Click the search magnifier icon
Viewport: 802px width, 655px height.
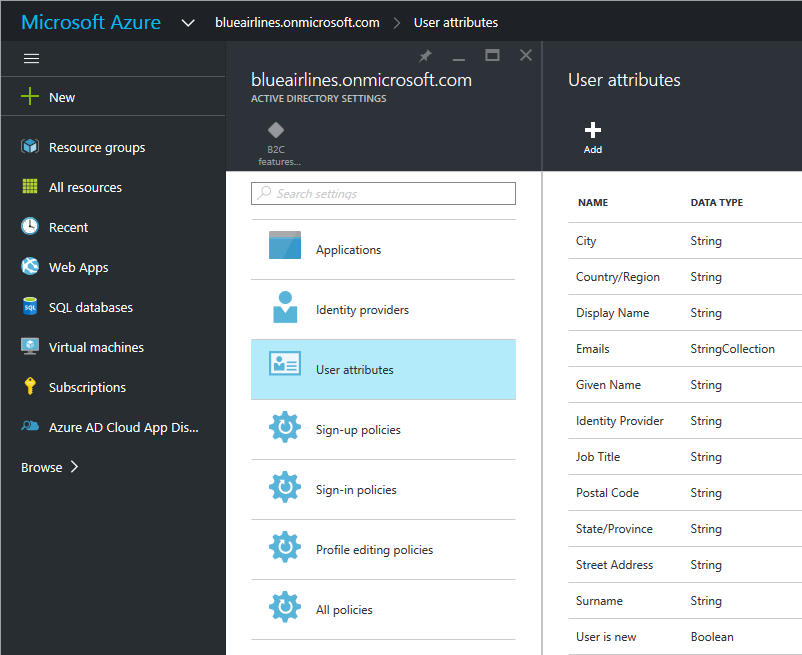pos(264,193)
